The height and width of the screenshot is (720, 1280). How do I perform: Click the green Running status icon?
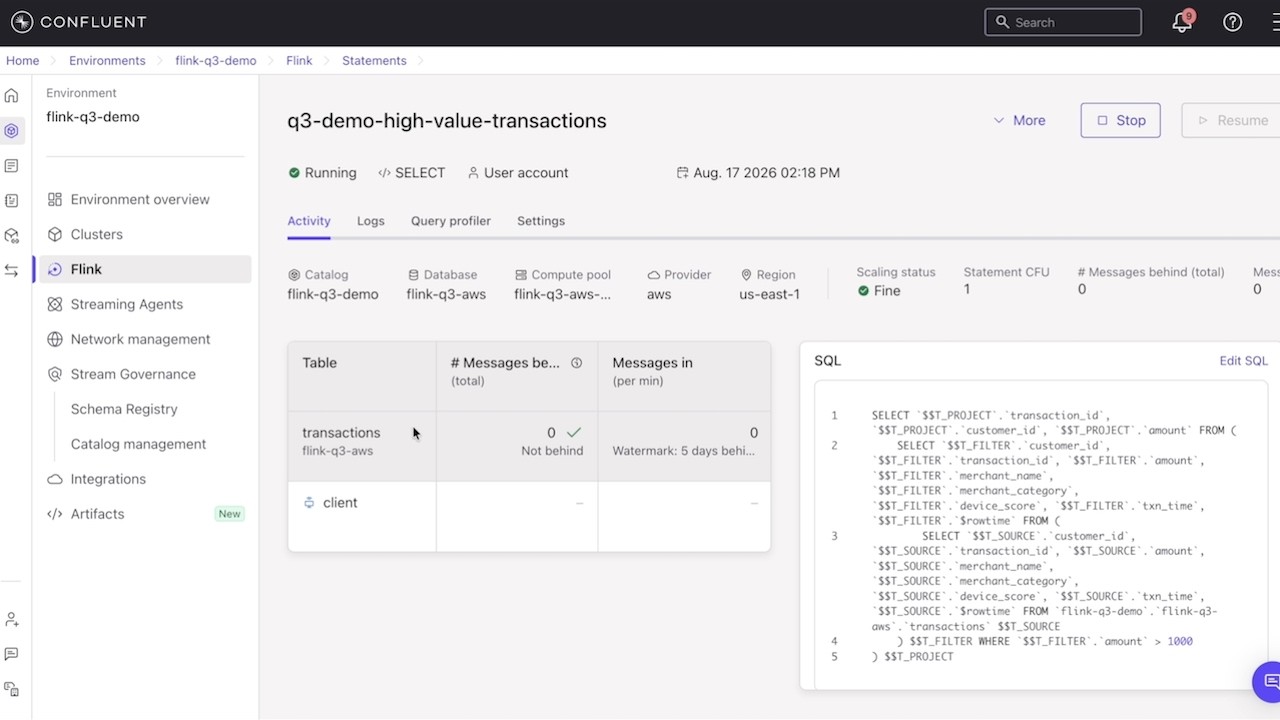coord(294,173)
